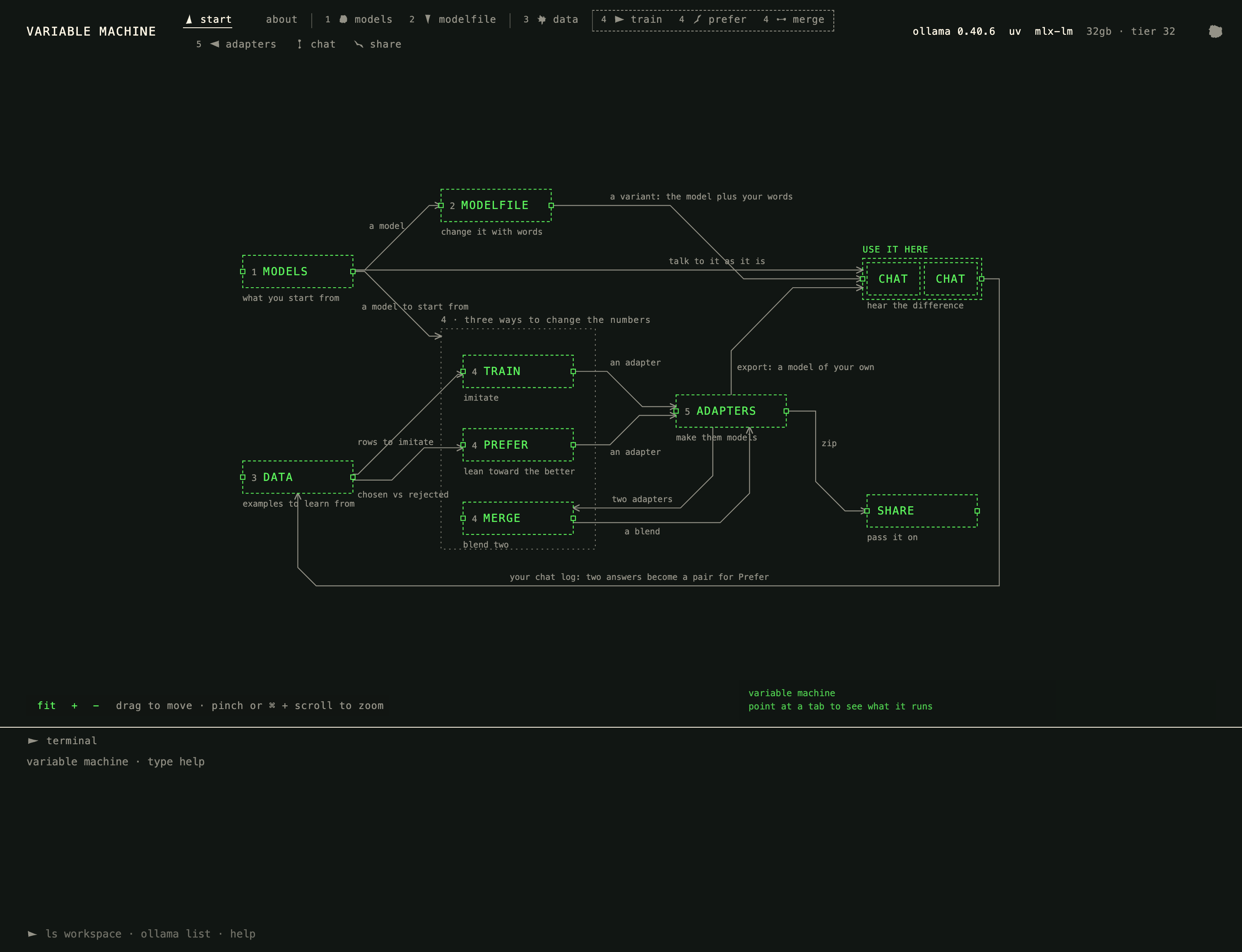Viewport: 1242px width, 952px height.
Task: Open the start tab
Action: tap(208, 19)
